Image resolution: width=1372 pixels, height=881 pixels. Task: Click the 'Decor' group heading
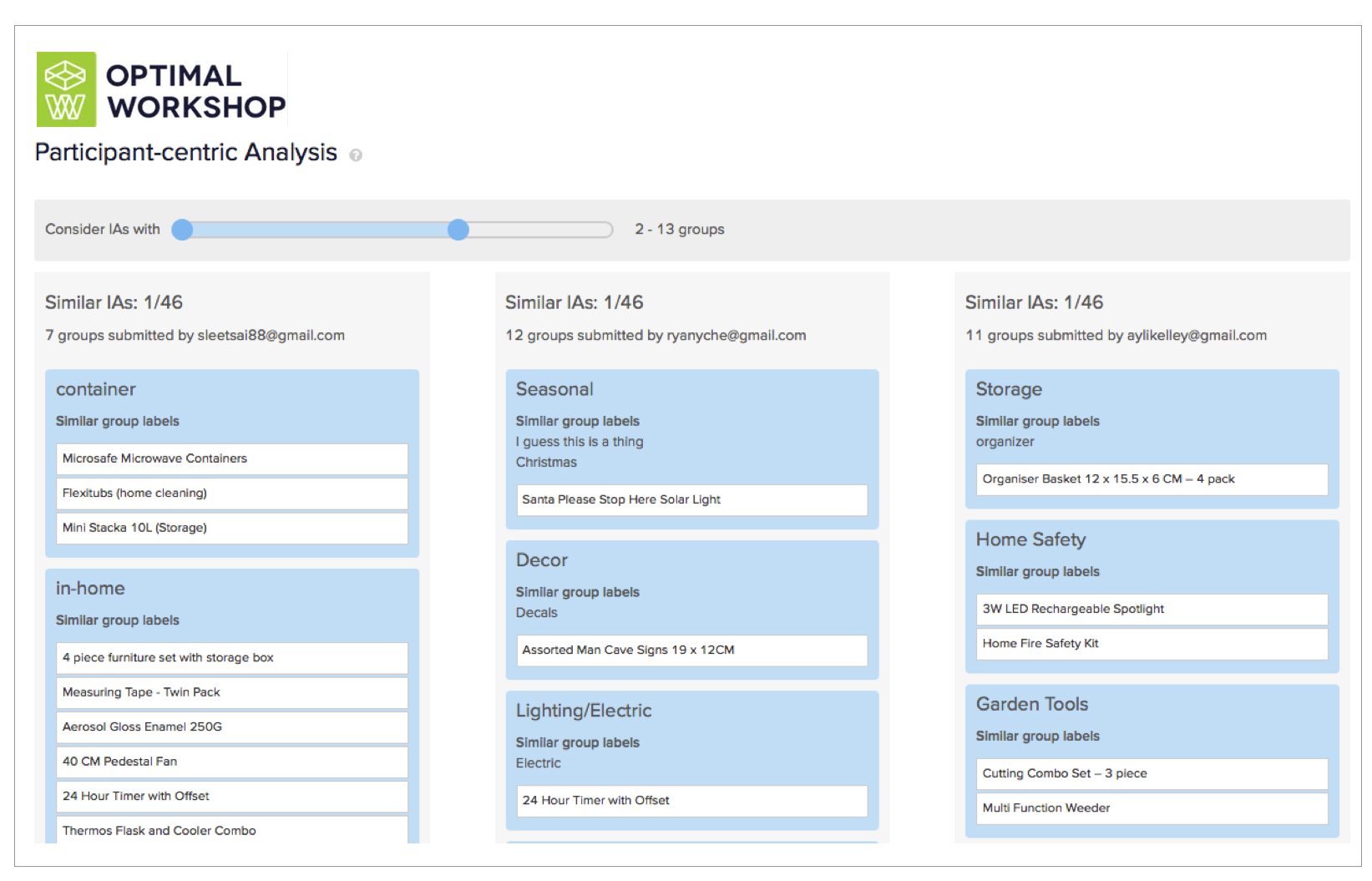(542, 560)
